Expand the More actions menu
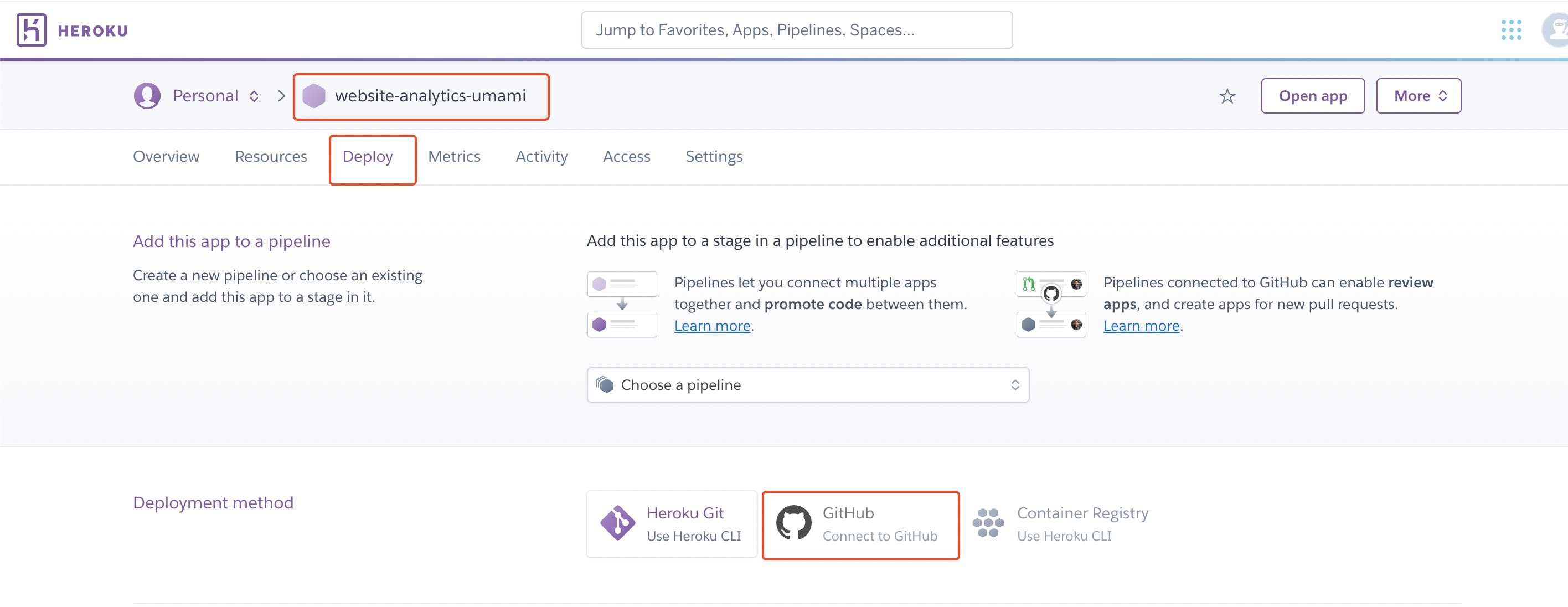 (1419, 96)
